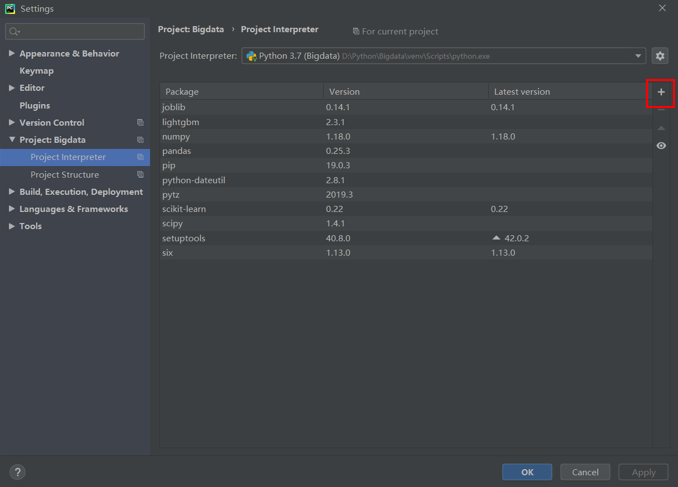Select Keymap in the settings tree
This screenshot has height=487, width=678.
pos(36,71)
